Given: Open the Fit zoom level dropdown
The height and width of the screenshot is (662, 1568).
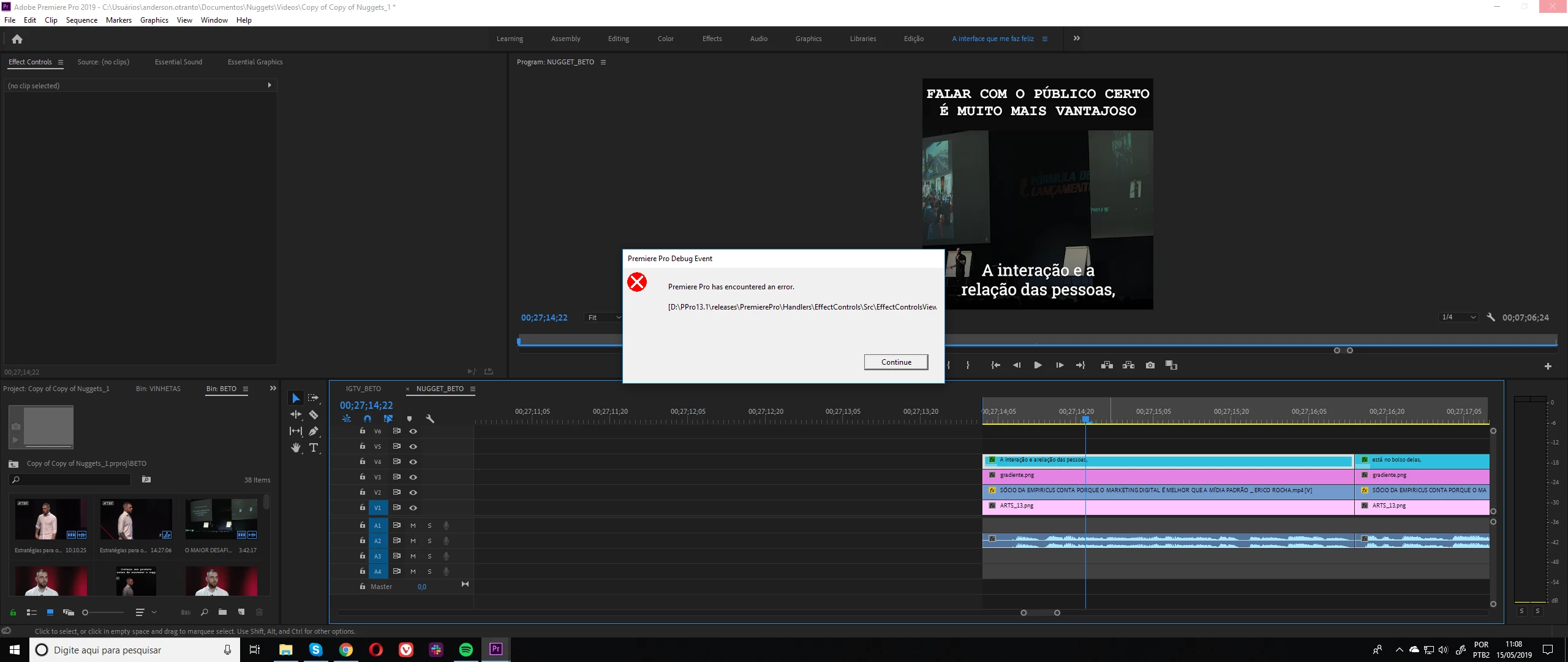Looking at the screenshot, I should [603, 318].
